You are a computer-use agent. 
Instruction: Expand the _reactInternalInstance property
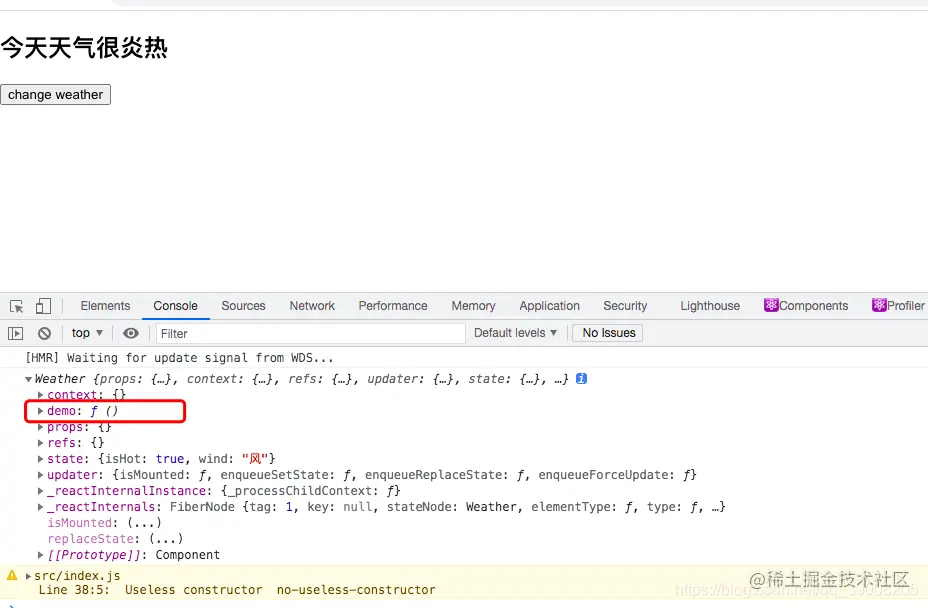click(x=40, y=491)
